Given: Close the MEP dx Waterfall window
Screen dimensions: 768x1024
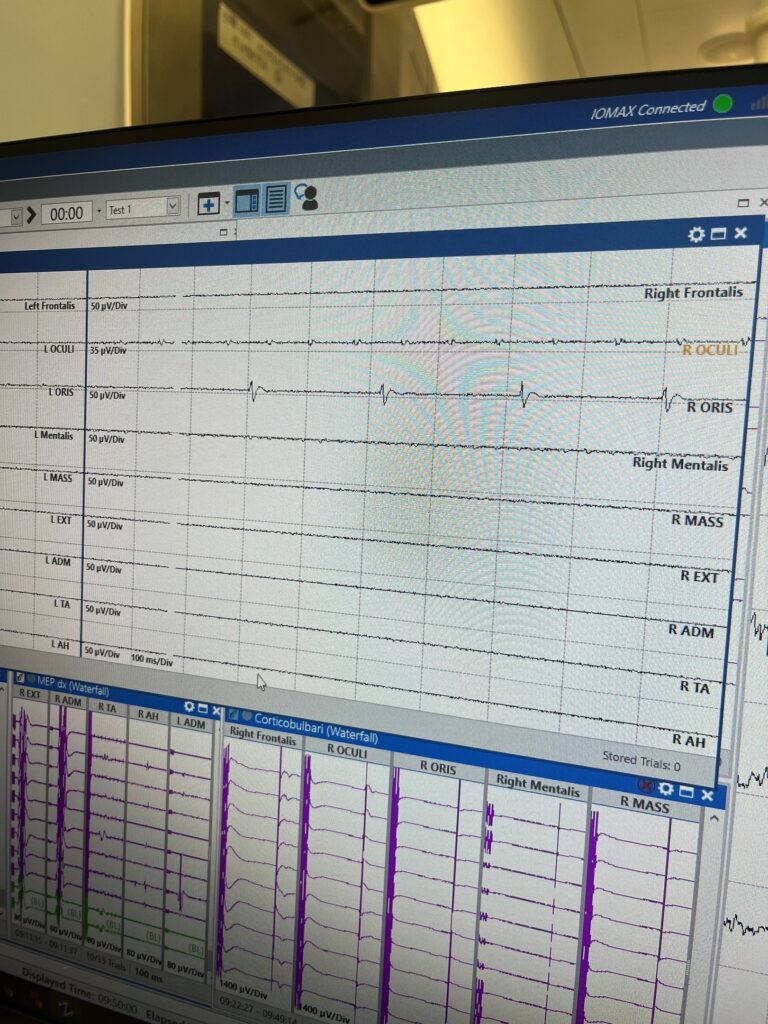Looking at the screenshot, I should pyautogui.click(x=216, y=711).
